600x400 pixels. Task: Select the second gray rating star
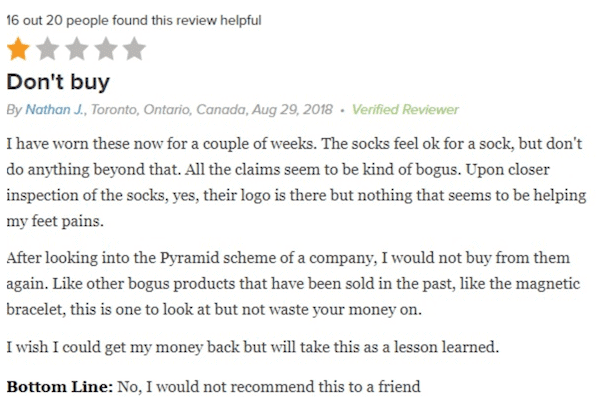(x=47, y=49)
